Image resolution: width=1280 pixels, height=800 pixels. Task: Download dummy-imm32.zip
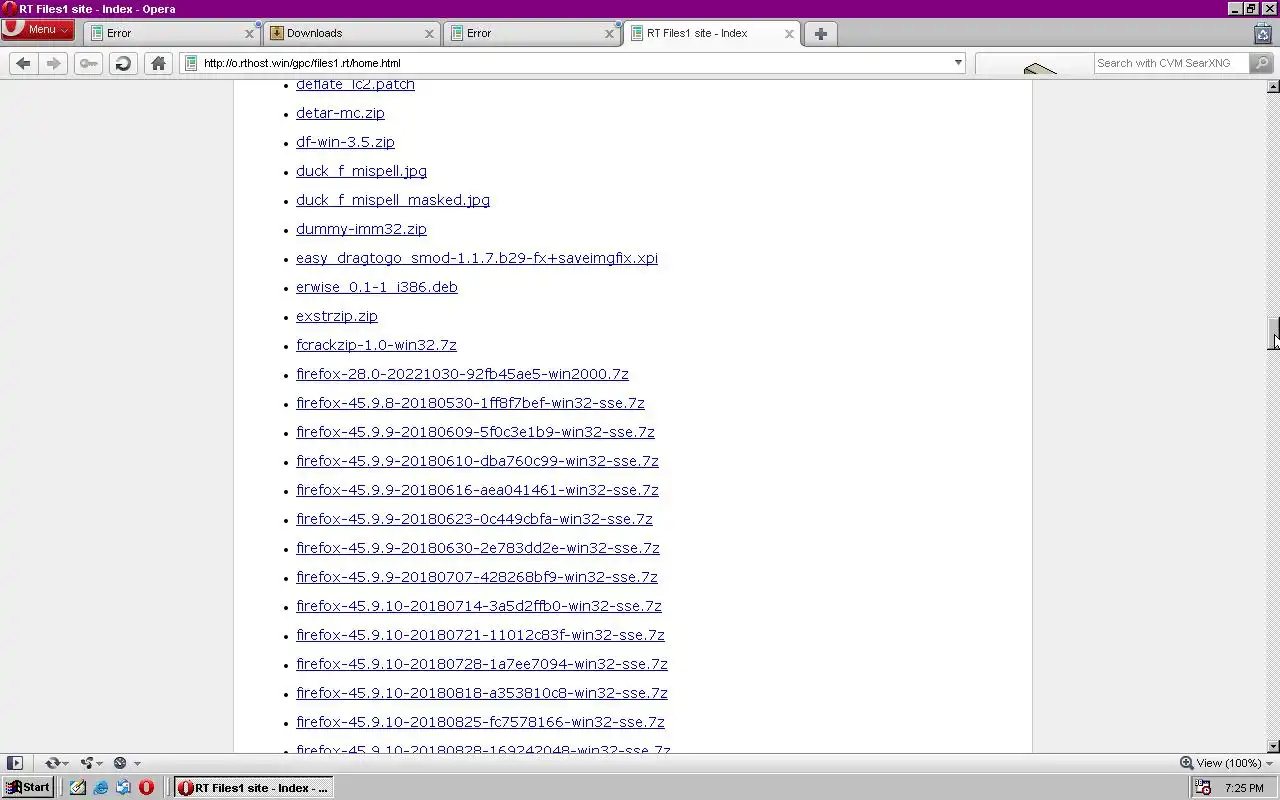pyautogui.click(x=361, y=229)
